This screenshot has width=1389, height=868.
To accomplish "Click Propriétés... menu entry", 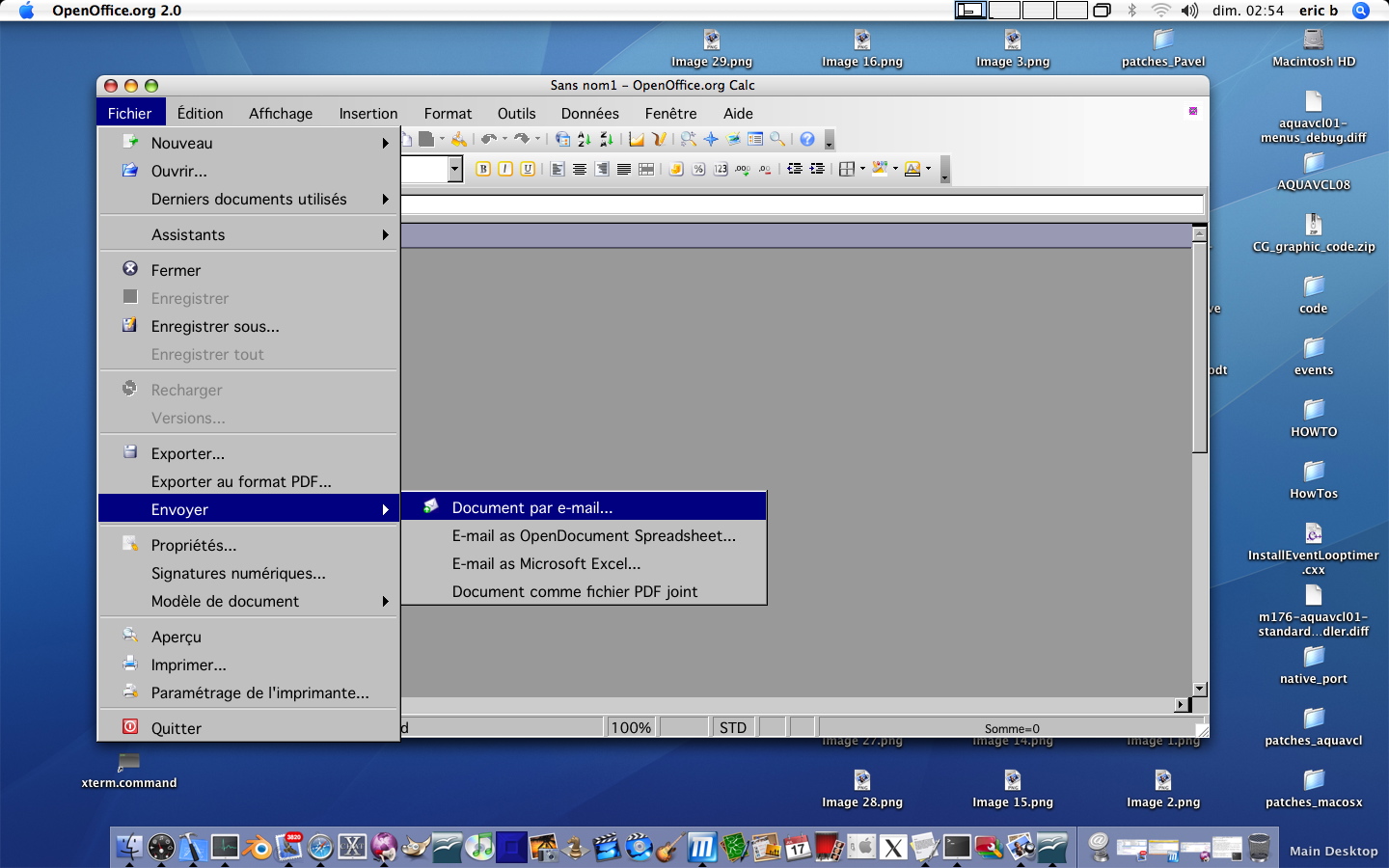I will 249,545.
